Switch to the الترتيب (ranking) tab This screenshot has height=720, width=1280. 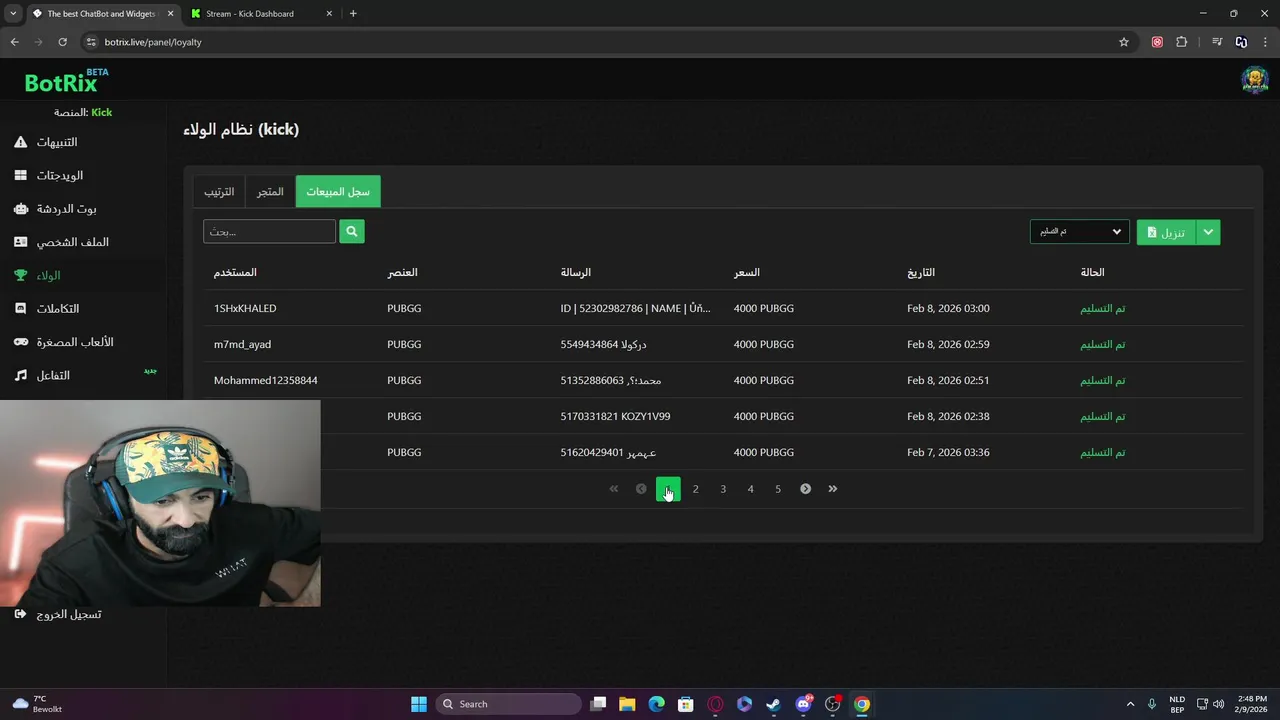click(x=219, y=191)
